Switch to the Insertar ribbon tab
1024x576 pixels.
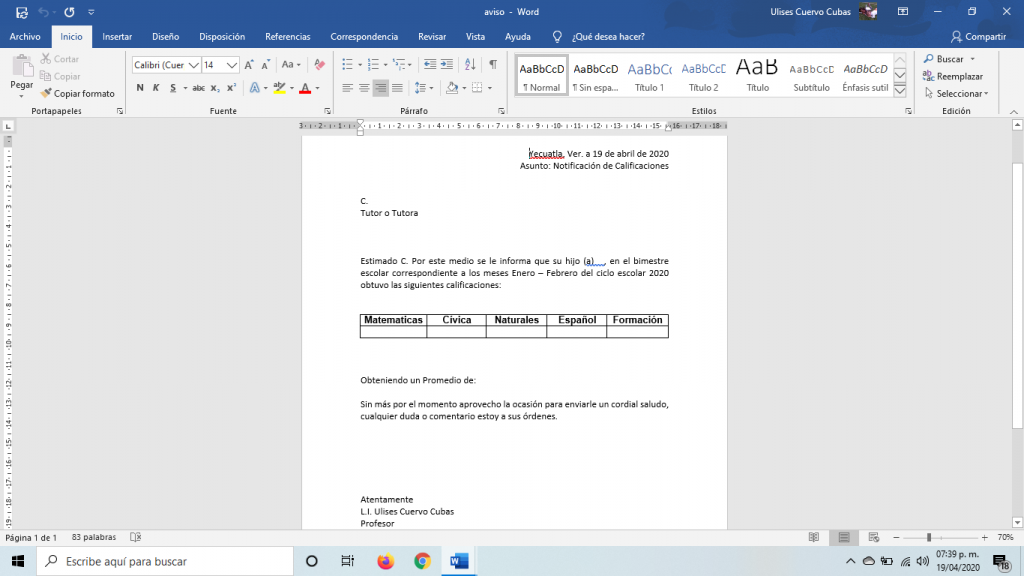point(117,36)
